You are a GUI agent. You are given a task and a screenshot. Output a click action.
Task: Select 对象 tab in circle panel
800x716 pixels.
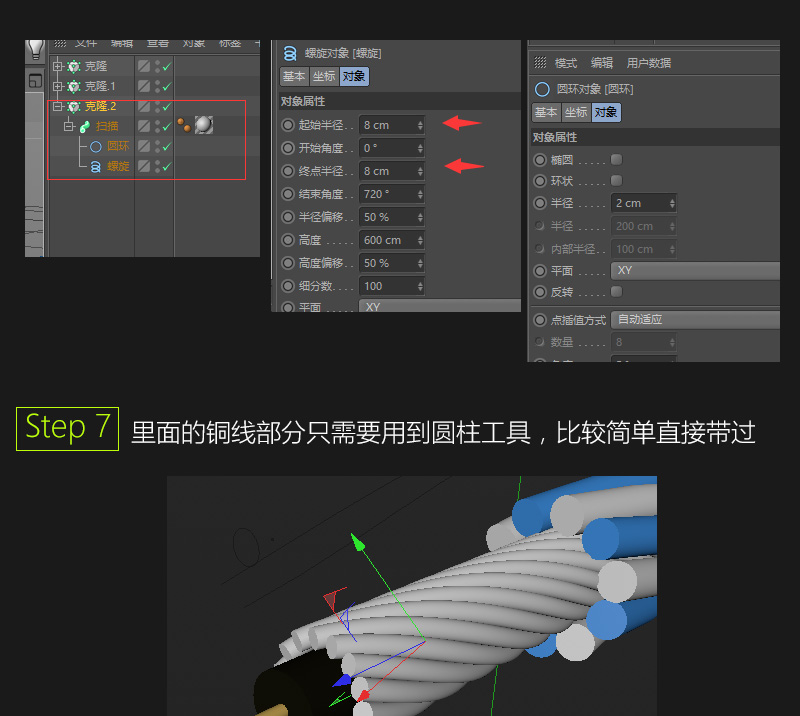(606, 112)
